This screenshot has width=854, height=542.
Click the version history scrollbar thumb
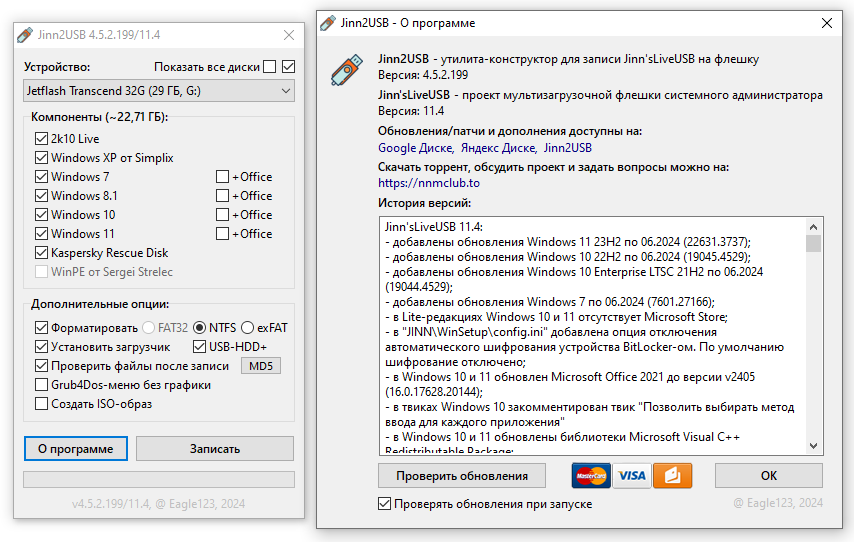pos(813,243)
